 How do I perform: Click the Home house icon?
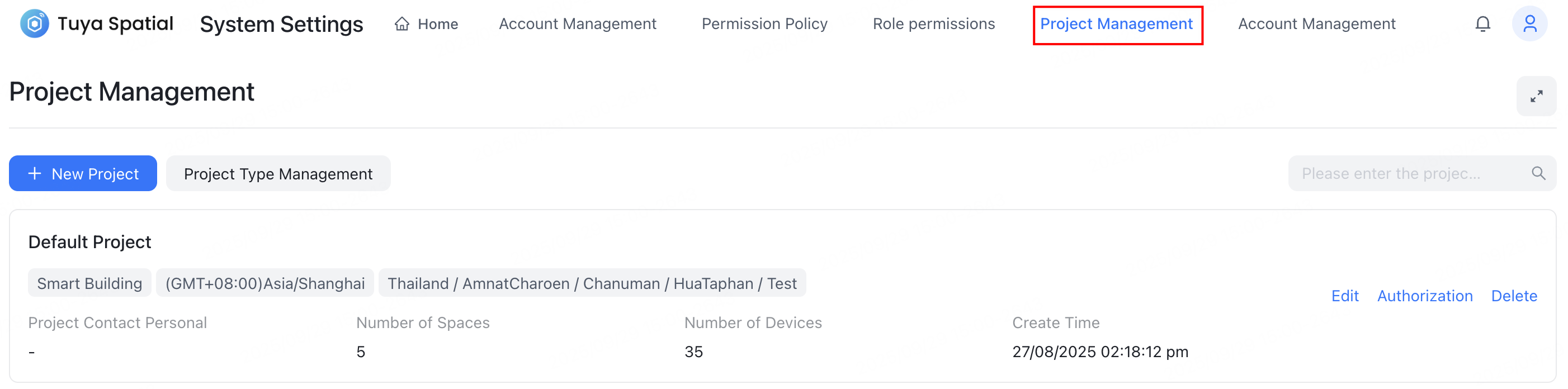point(402,23)
